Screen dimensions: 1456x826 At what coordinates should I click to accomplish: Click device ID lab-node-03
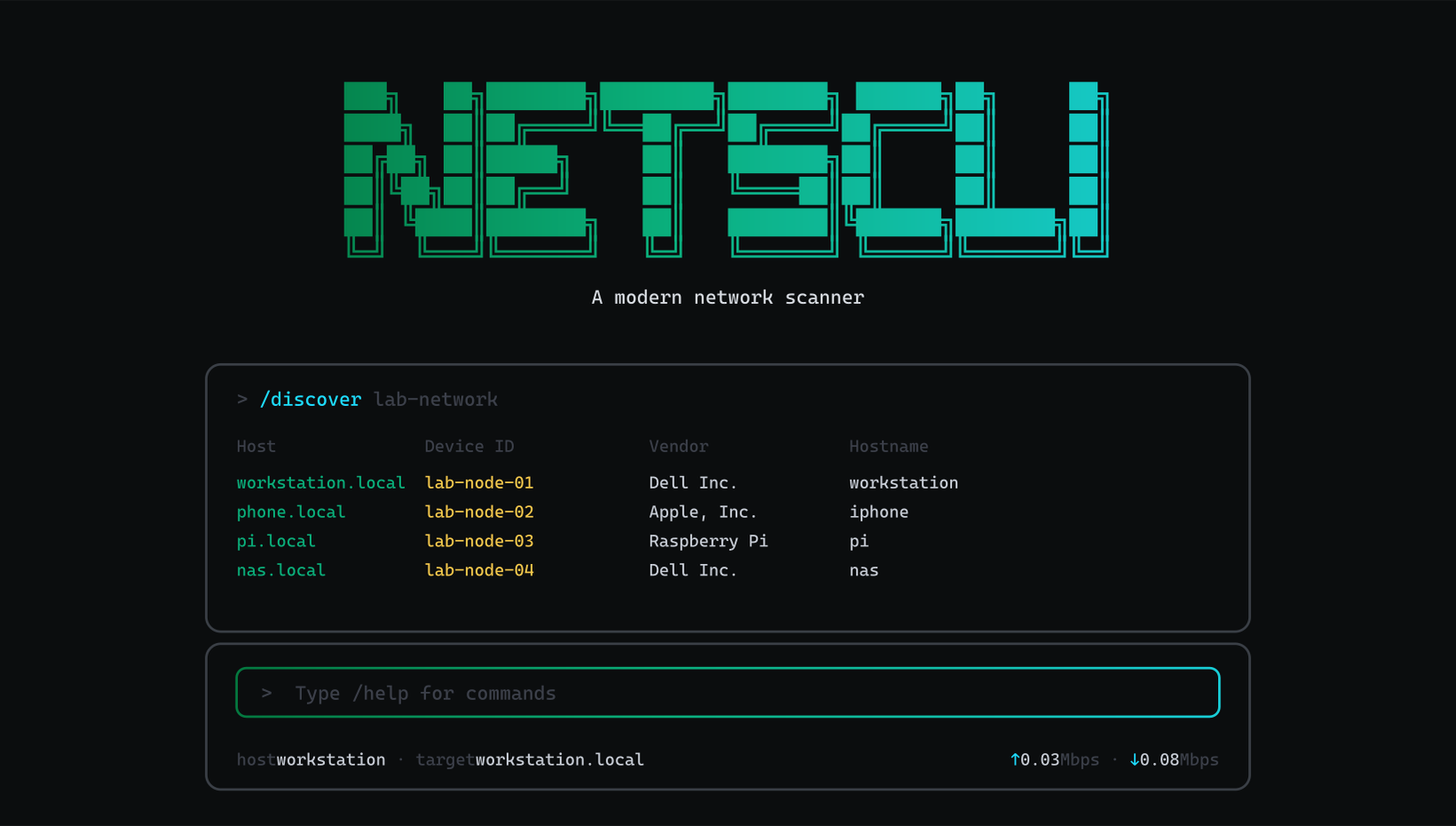[x=479, y=542]
